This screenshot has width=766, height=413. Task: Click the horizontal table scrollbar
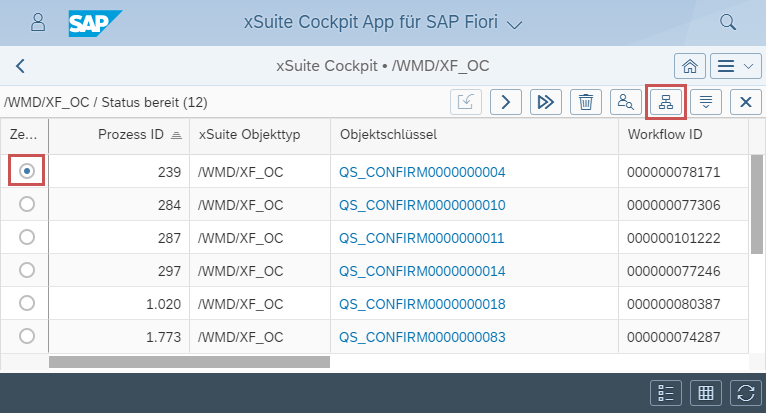(x=190, y=362)
